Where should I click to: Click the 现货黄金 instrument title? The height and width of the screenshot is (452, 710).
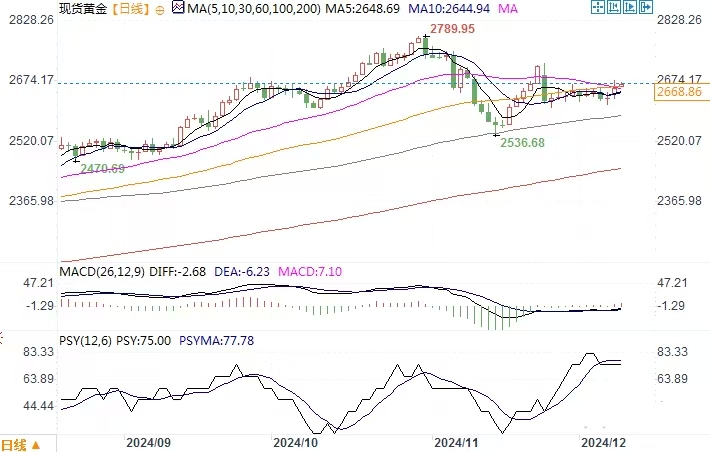(83, 9)
